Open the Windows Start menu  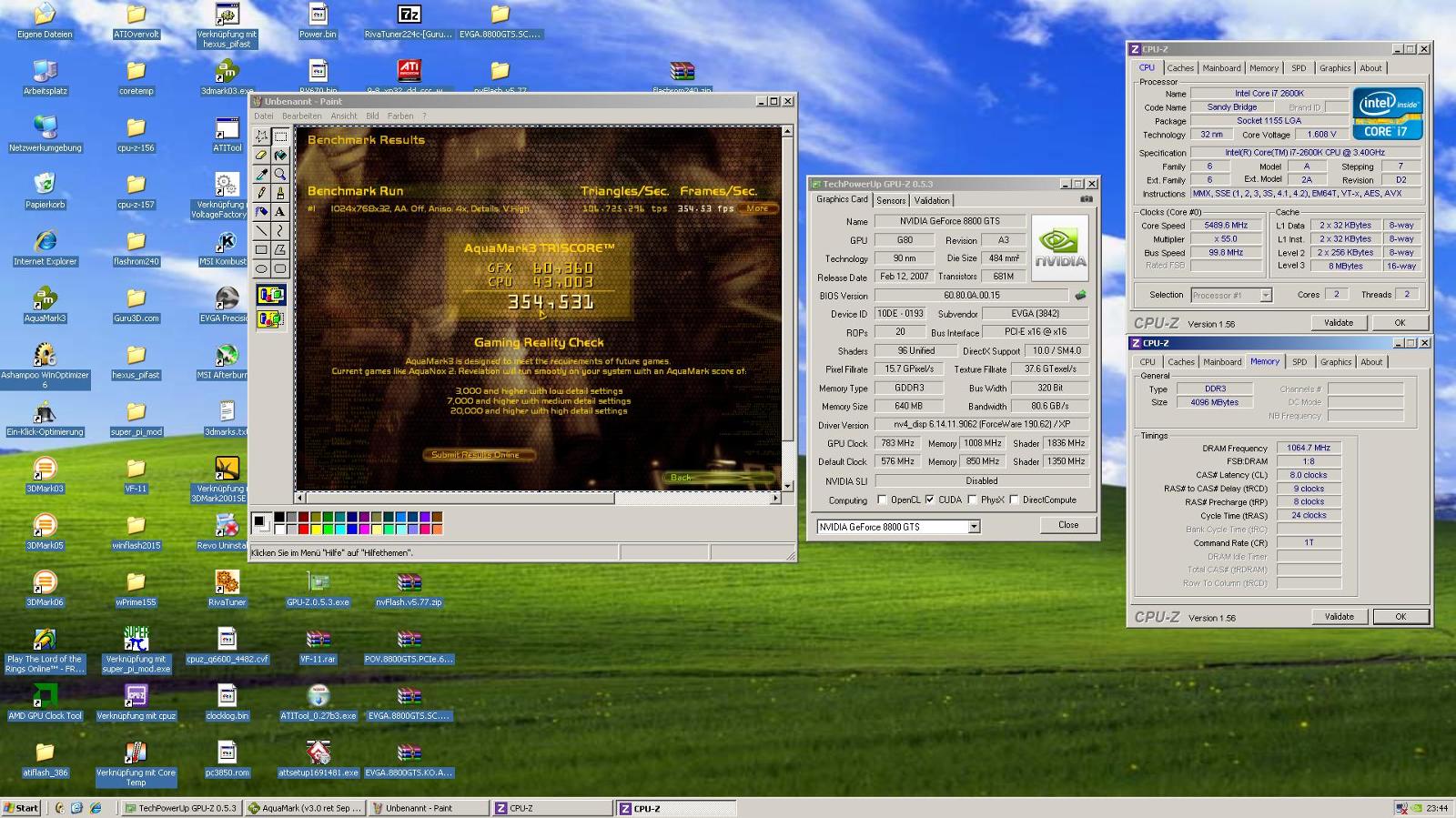coord(21,808)
